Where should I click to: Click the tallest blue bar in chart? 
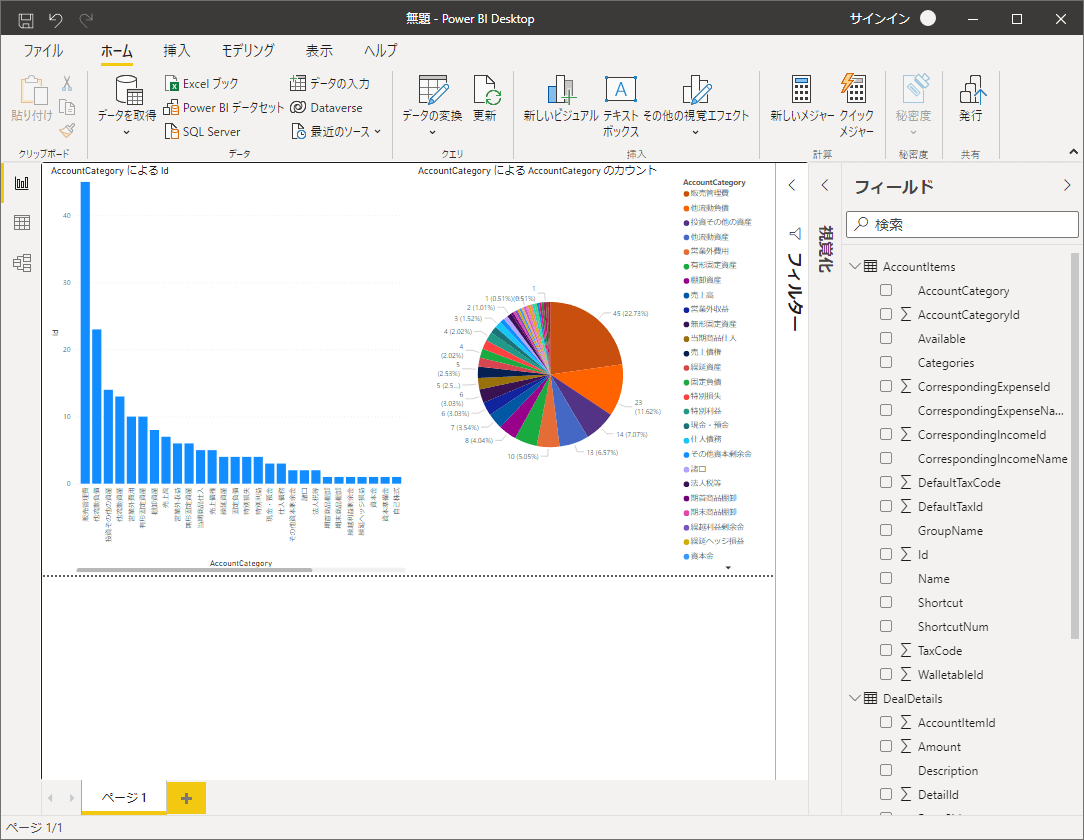pos(86,333)
